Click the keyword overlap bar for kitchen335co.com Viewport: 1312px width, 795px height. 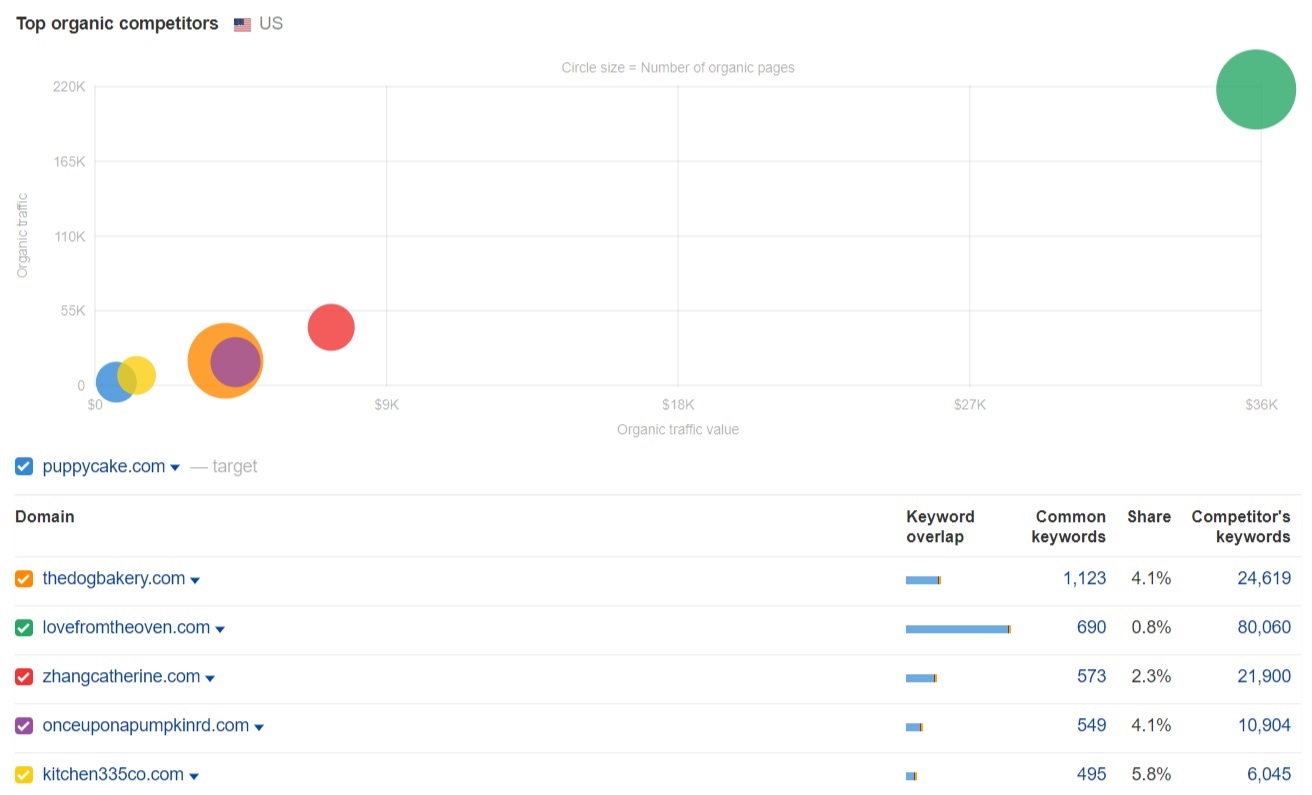point(911,776)
